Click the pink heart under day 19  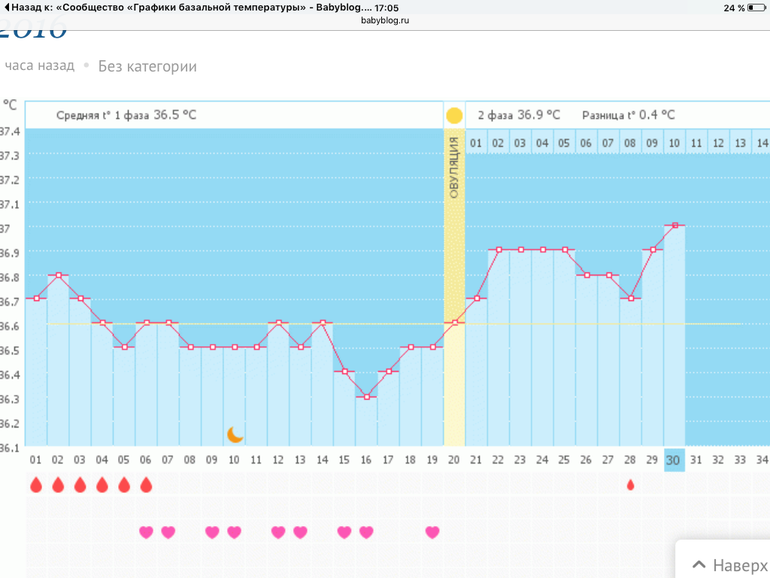[x=432, y=532]
